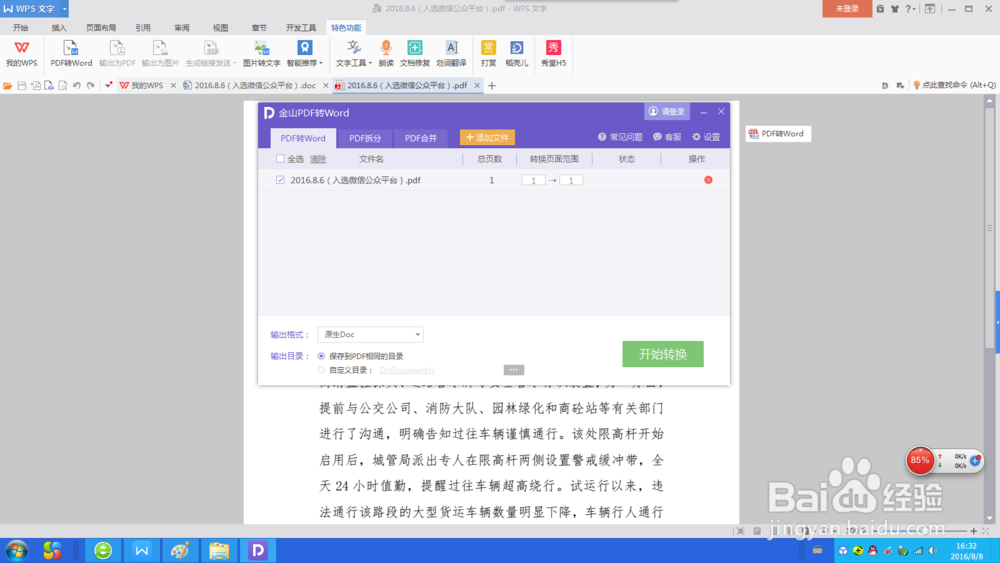1000x563 pixels.
Task: Open the Windows Start button
Action: click(17, 550)
